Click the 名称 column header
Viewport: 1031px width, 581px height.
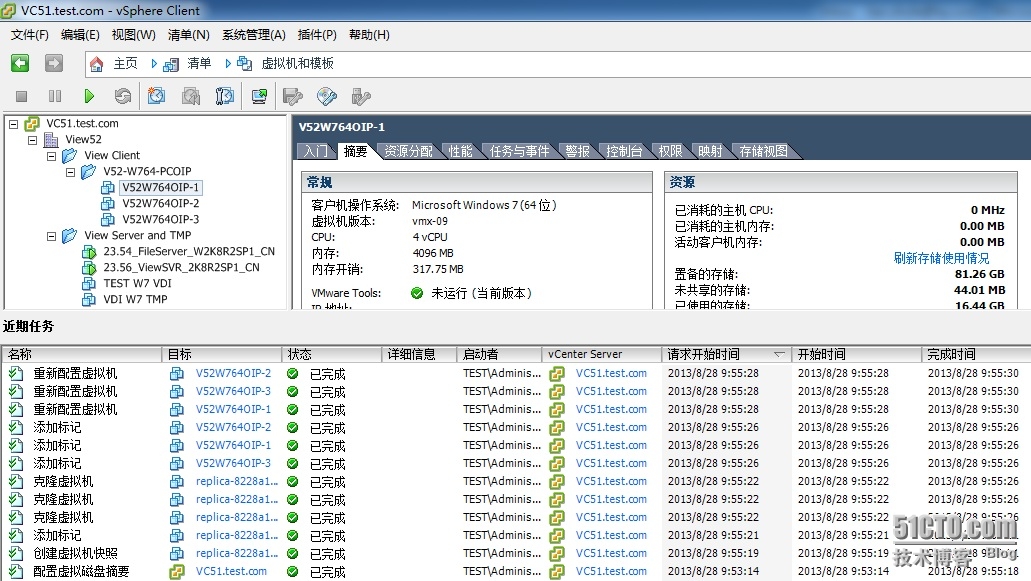tap(82, 354)
